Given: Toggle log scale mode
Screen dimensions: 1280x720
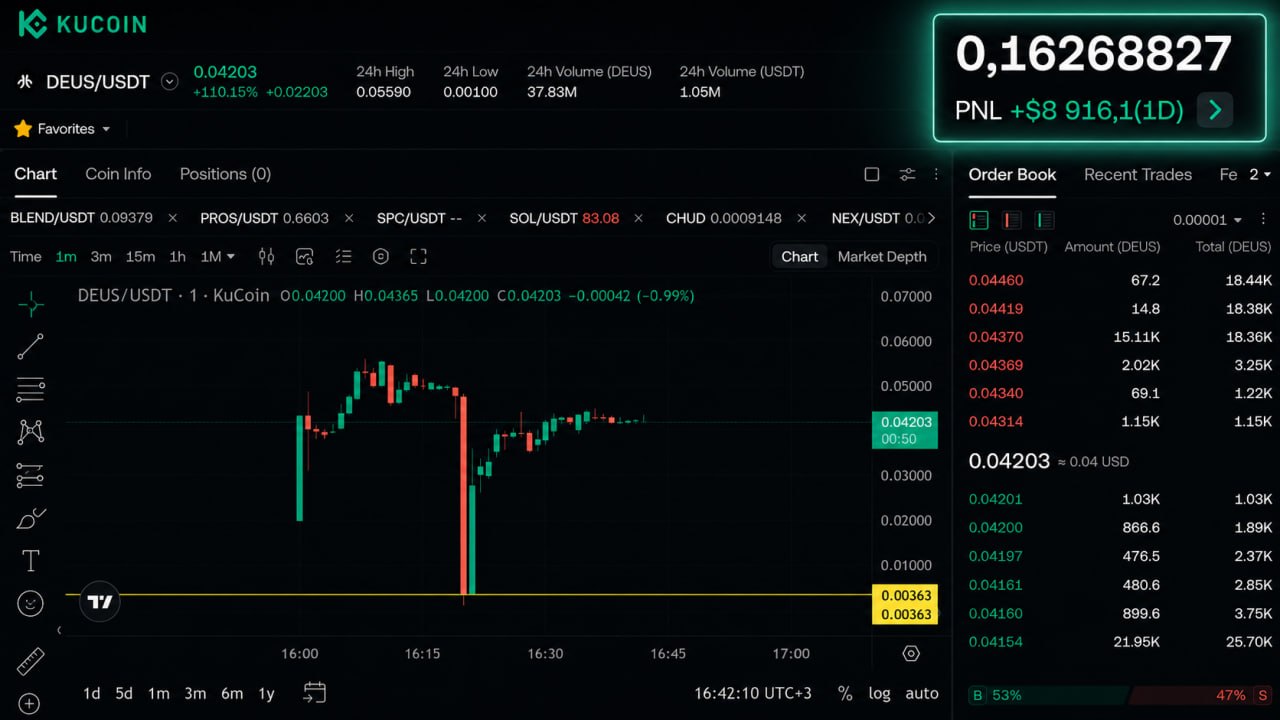Looking at the screenshot, I should coord(879,693).
